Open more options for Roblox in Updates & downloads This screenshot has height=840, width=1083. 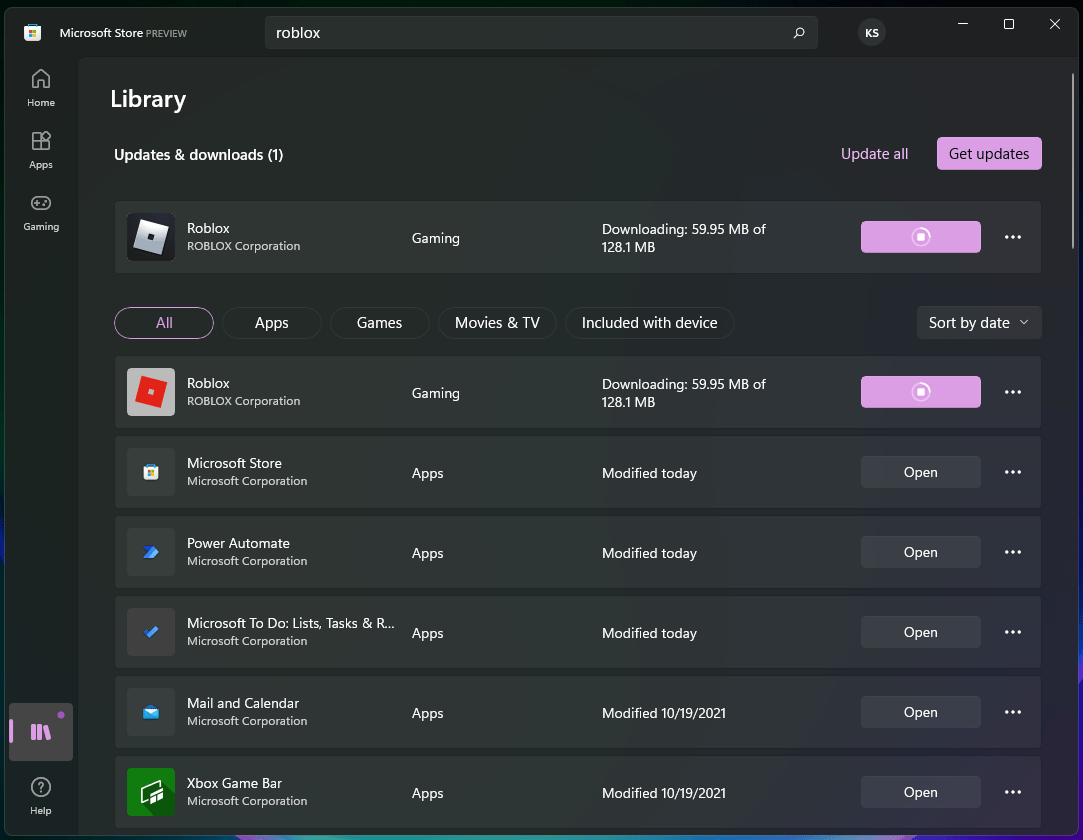pyautogui.click(x=1013, y=237)
